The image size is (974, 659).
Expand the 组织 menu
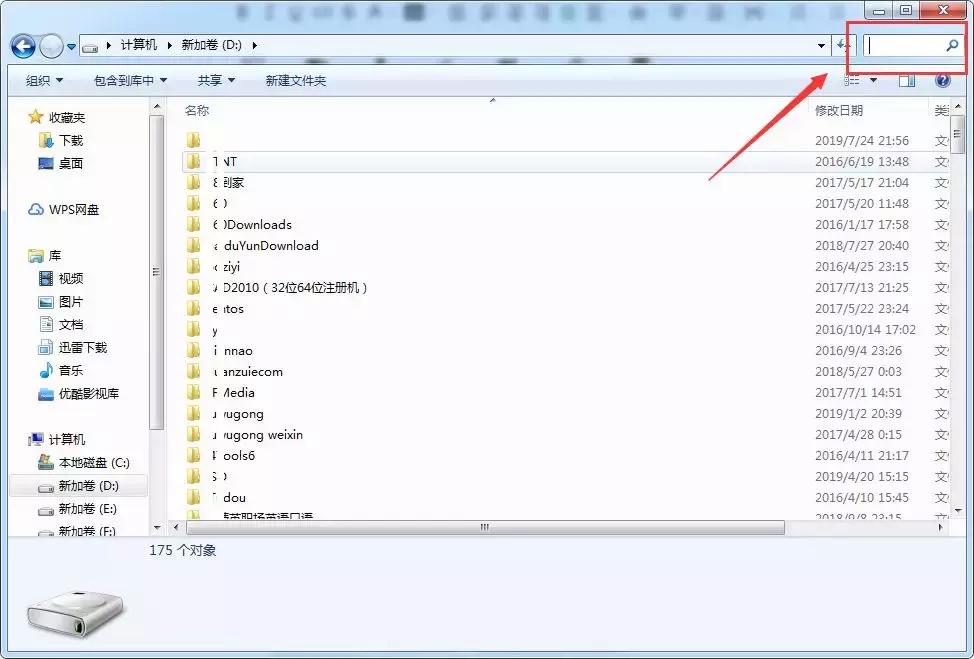[x=42, y=80]
